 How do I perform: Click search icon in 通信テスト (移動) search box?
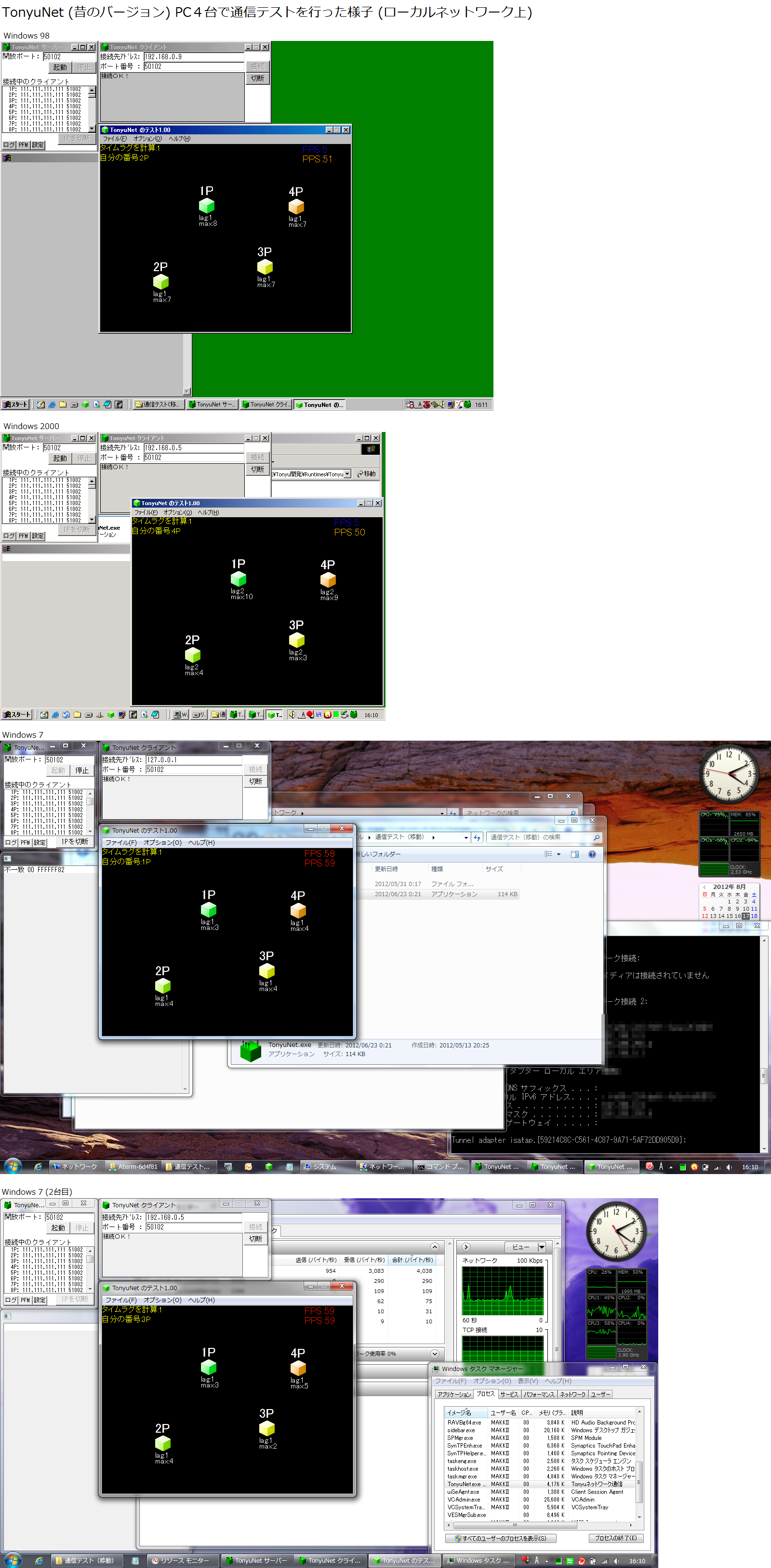tap(596, 837)
